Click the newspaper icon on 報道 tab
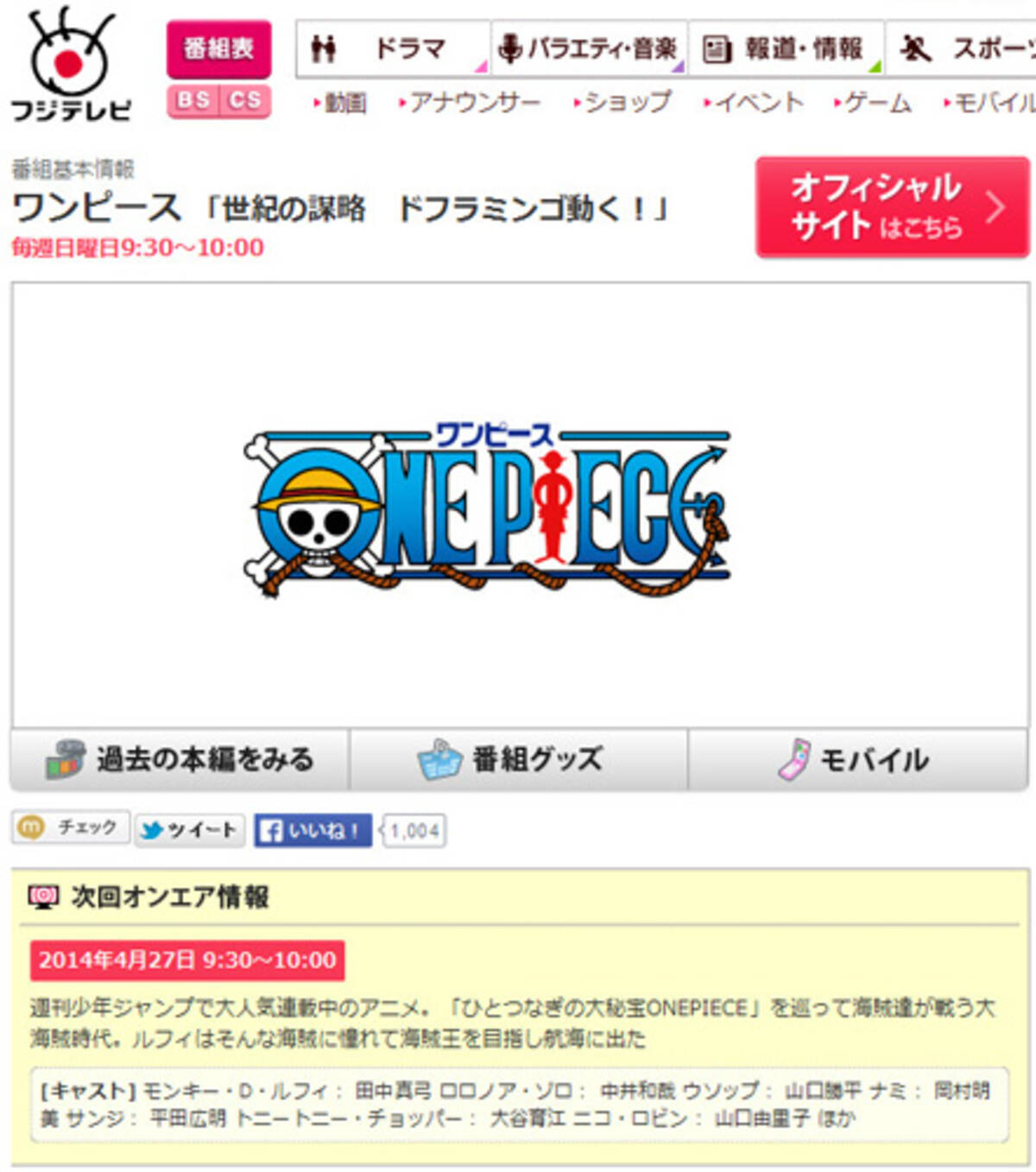Image resolution: width=1036 pixels, height=1172 pixels. [716, 49]
